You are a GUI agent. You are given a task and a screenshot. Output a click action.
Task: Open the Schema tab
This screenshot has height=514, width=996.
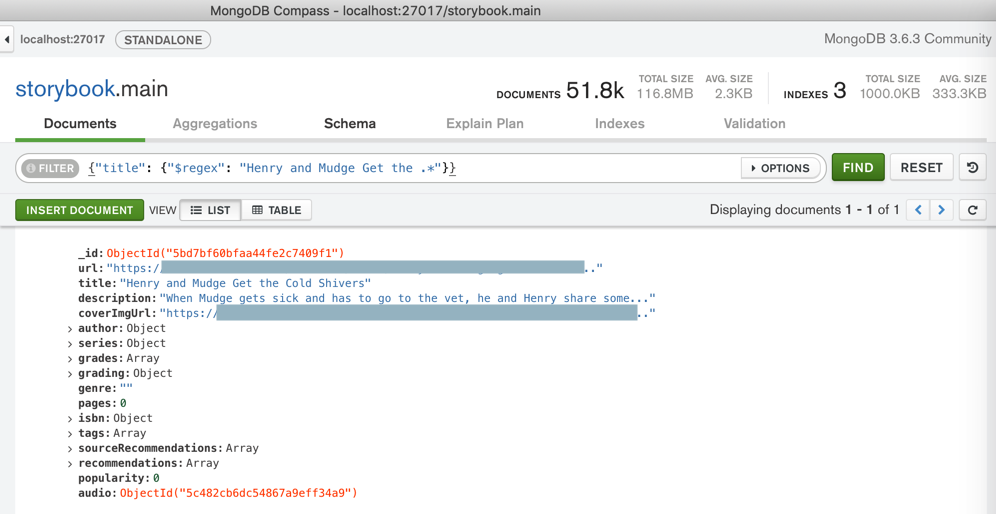[x=350, y=124]
